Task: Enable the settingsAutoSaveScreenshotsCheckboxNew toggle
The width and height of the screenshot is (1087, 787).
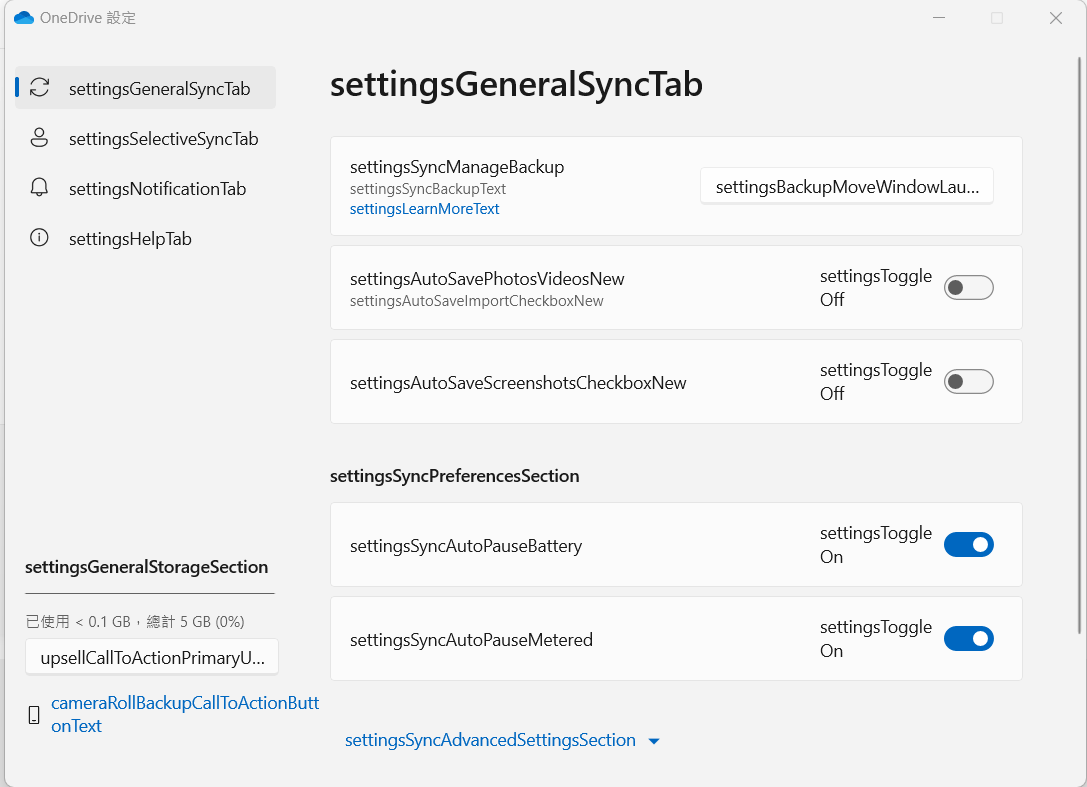Action: tap(968, 381)
